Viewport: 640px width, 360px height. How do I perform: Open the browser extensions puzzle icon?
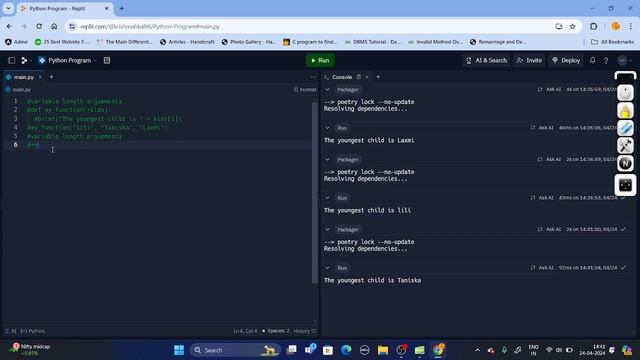tap(593, 27)
